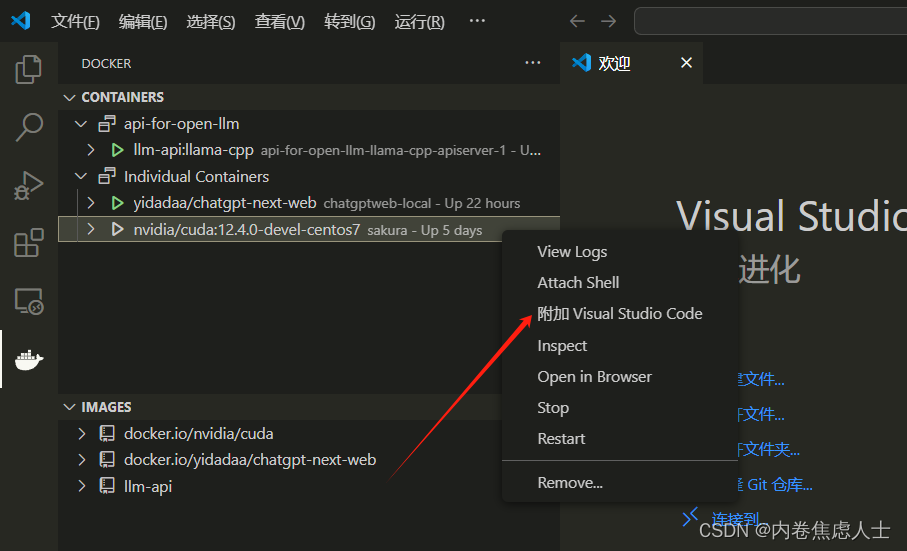The width and height of the screenshot is (907, 551).
Task: Click the running icon of nvidia/cuda container
Action: pos(117,230)
